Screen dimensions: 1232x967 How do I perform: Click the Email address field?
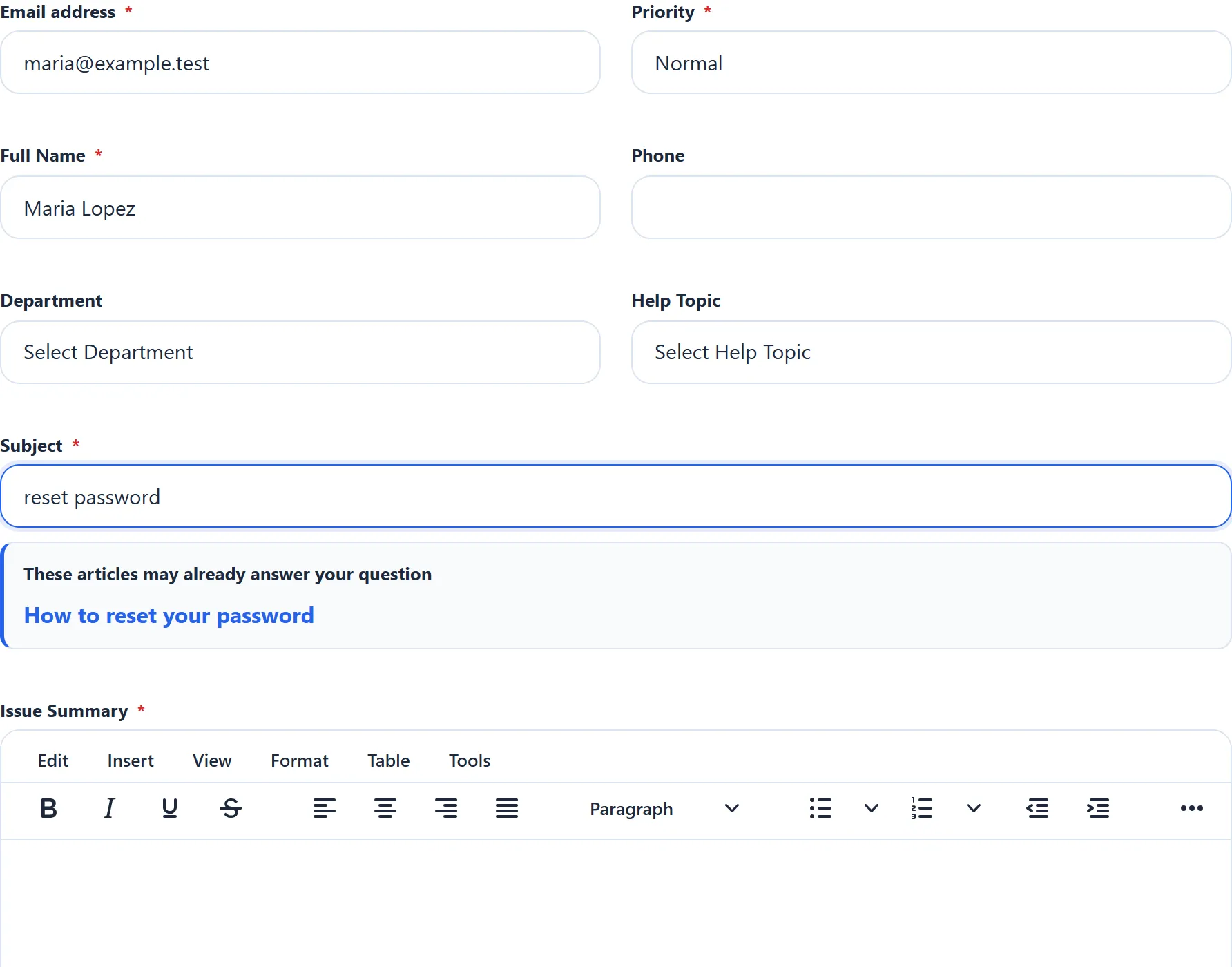tap(300, 63)
